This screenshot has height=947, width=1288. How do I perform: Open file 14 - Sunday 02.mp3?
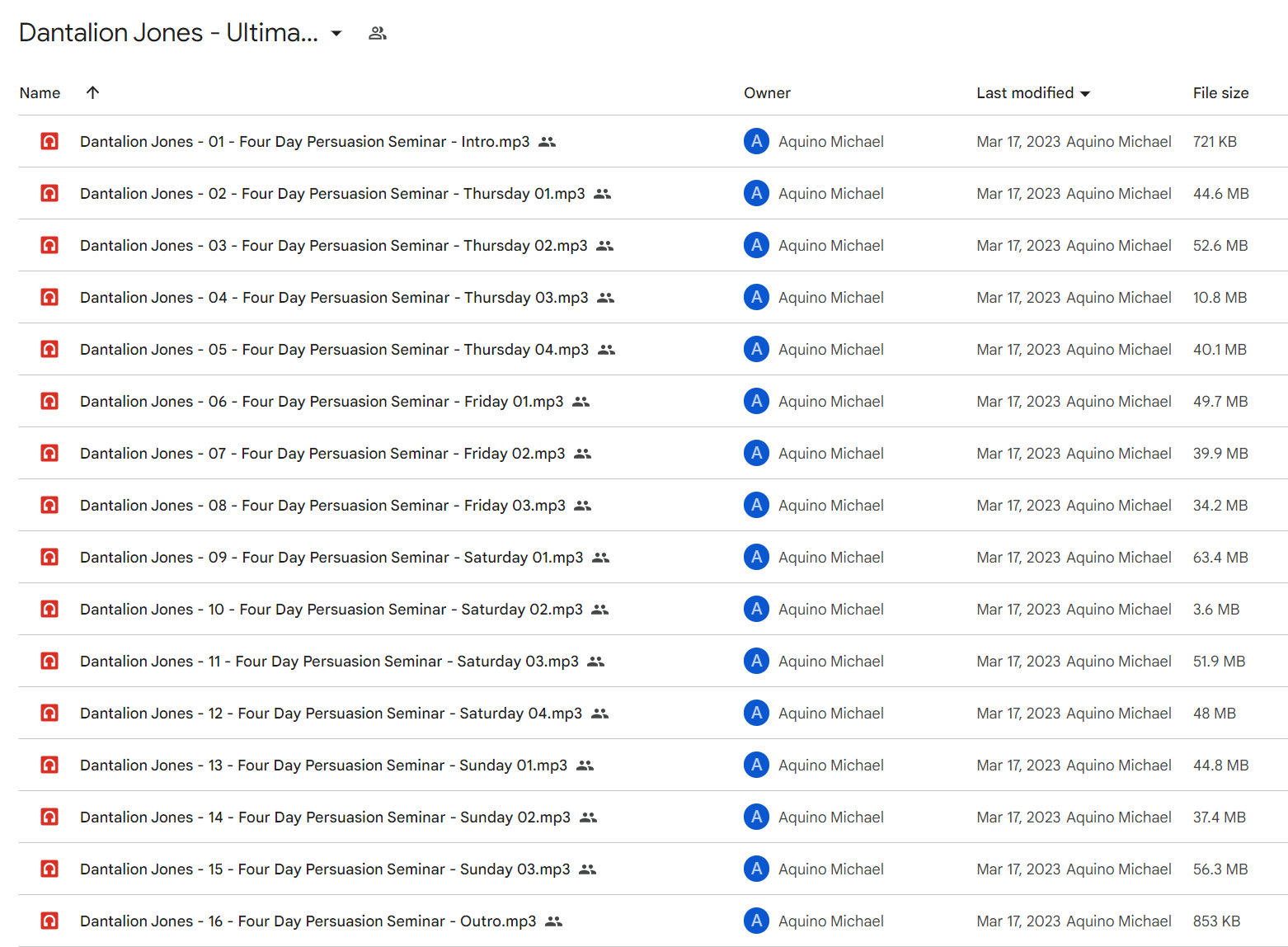(325, 817)
